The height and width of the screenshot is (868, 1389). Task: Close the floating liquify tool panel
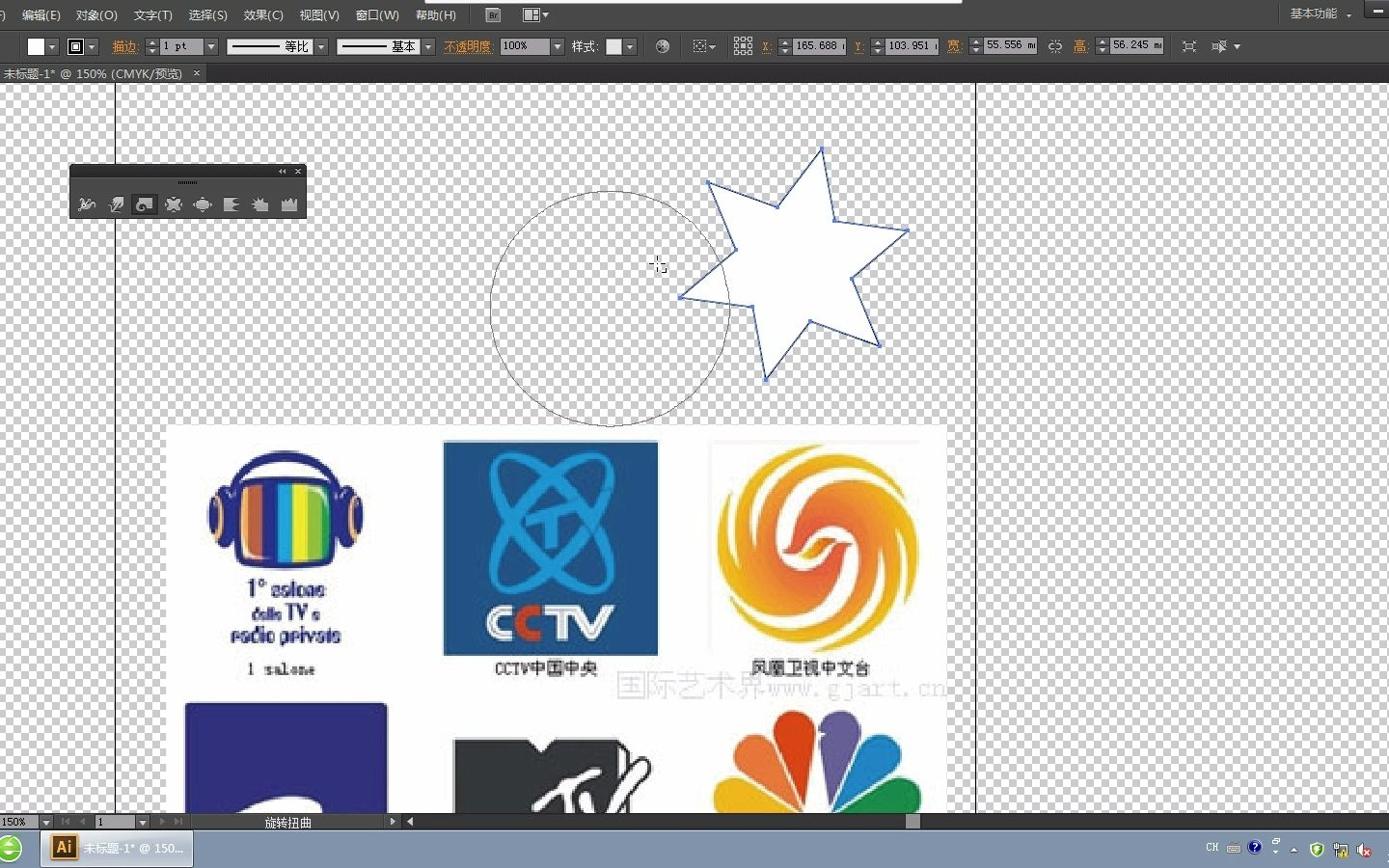pos(298,172)
